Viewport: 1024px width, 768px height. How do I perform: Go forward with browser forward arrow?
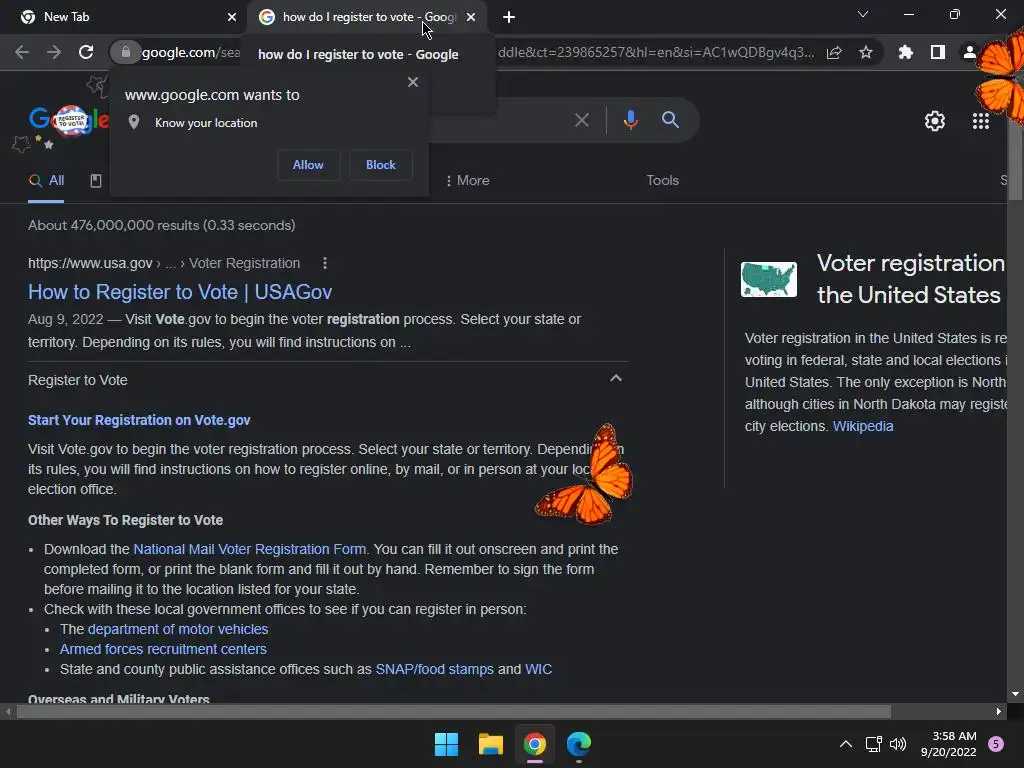click(54, 52)
